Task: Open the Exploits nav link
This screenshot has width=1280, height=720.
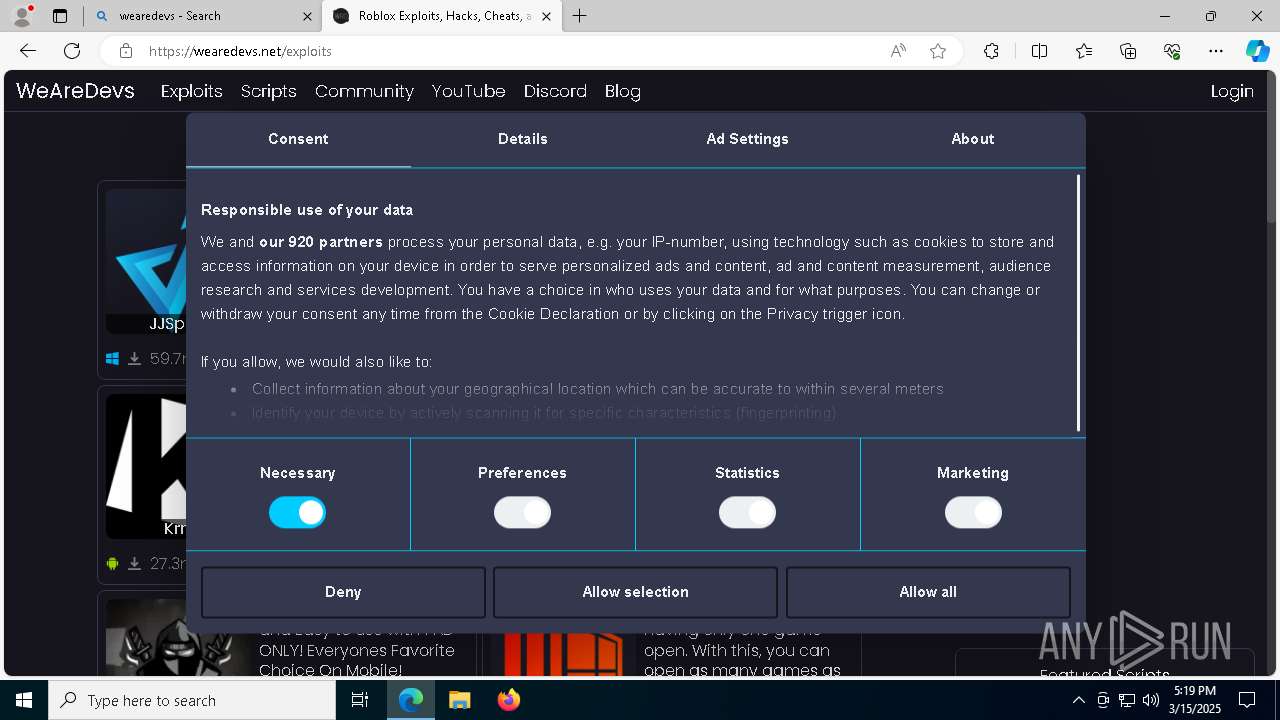Action: [x=191, y=91]
